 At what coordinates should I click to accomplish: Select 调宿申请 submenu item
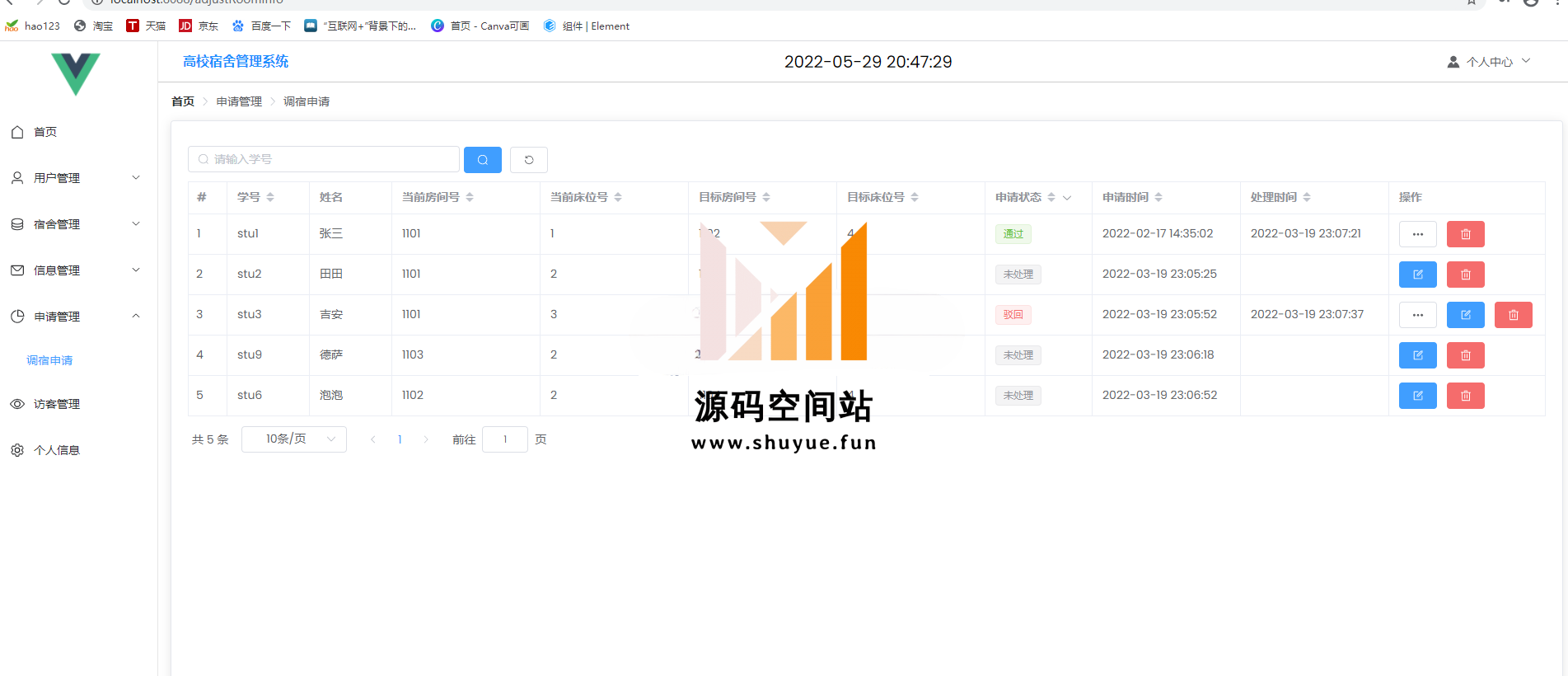pyautogui.click(x=49, y=360)
